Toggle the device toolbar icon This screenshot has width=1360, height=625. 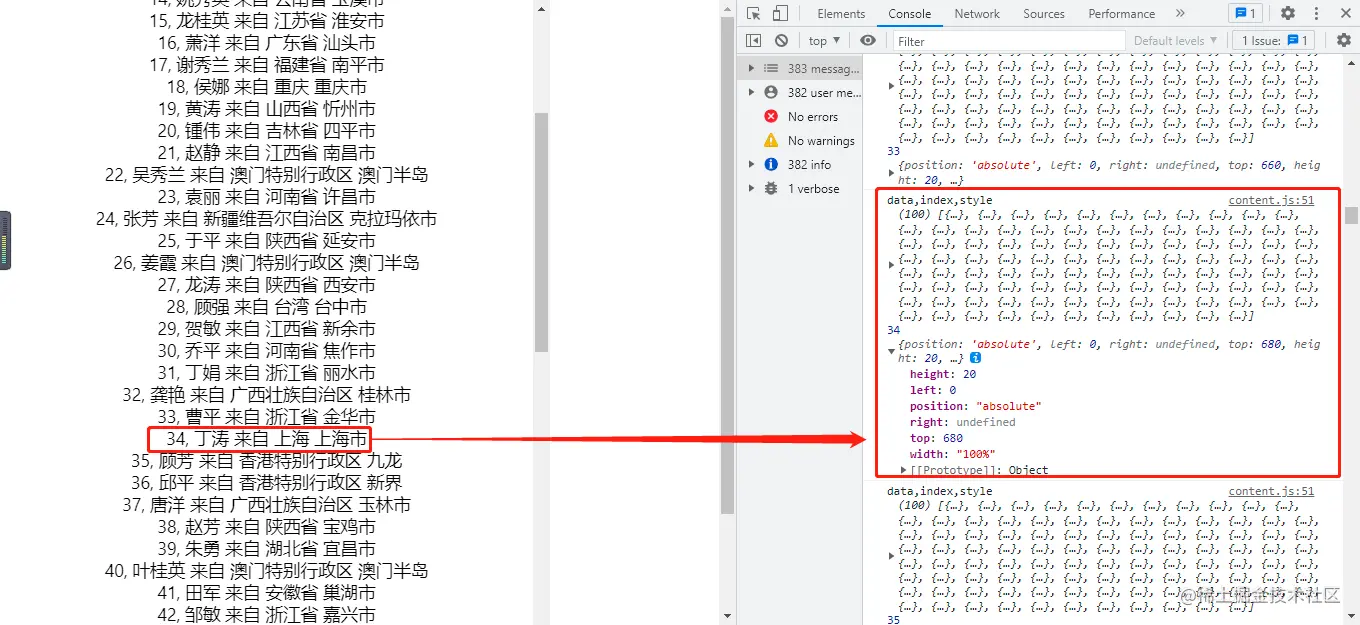click(780, 14)
